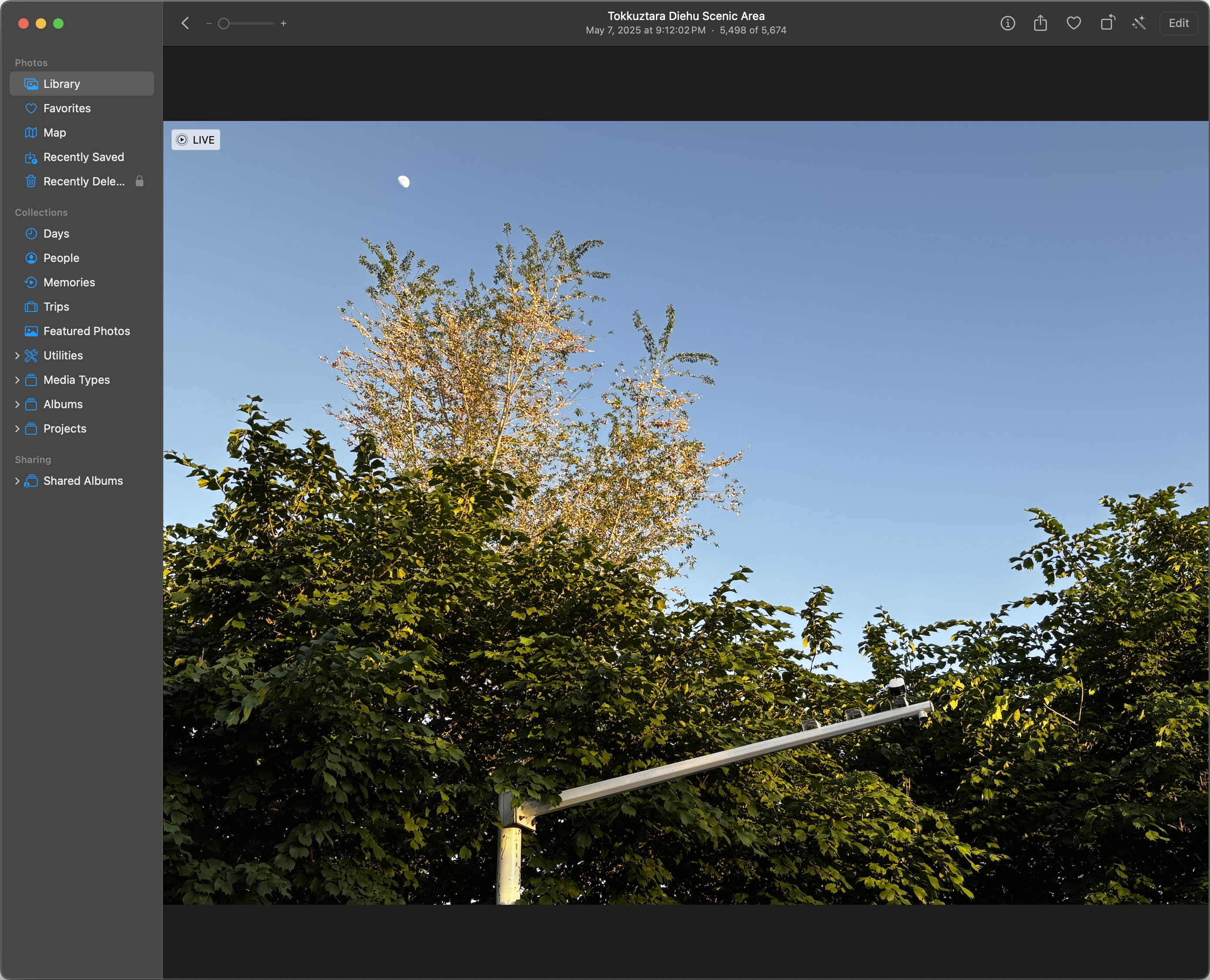Rotate the photo using toolbar icon
This screenshot has width=1210, height=980.
tap(1107, 23)
